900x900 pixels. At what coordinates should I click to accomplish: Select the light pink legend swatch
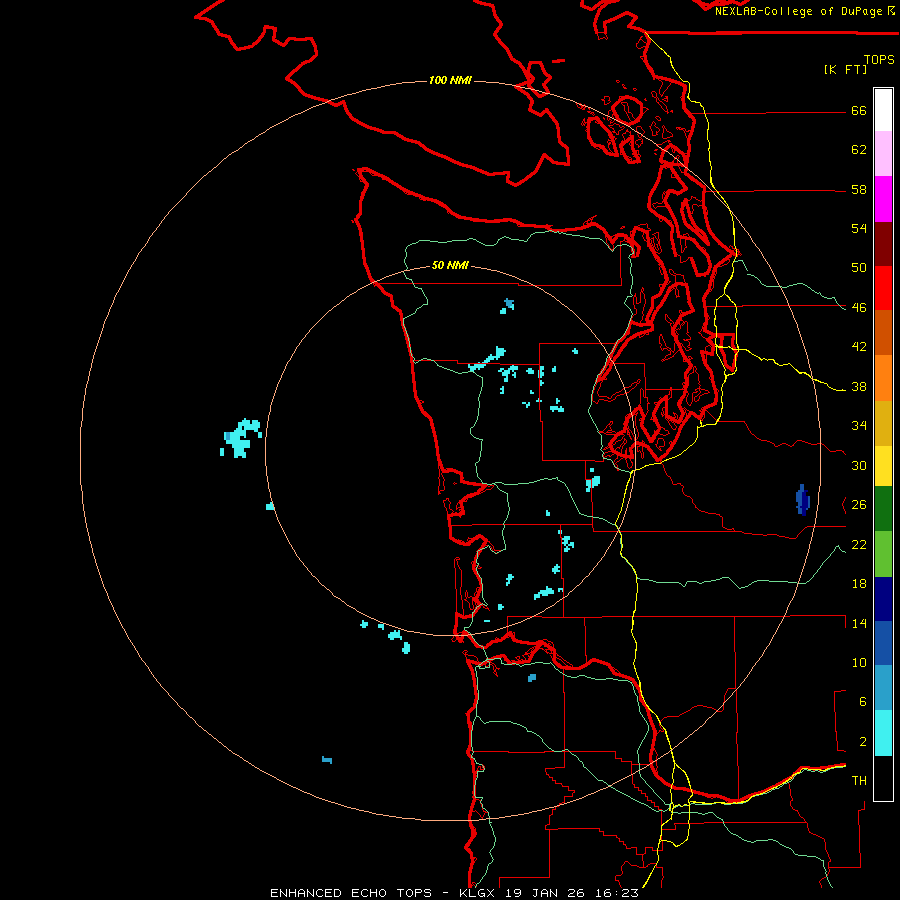click(883, 154)
